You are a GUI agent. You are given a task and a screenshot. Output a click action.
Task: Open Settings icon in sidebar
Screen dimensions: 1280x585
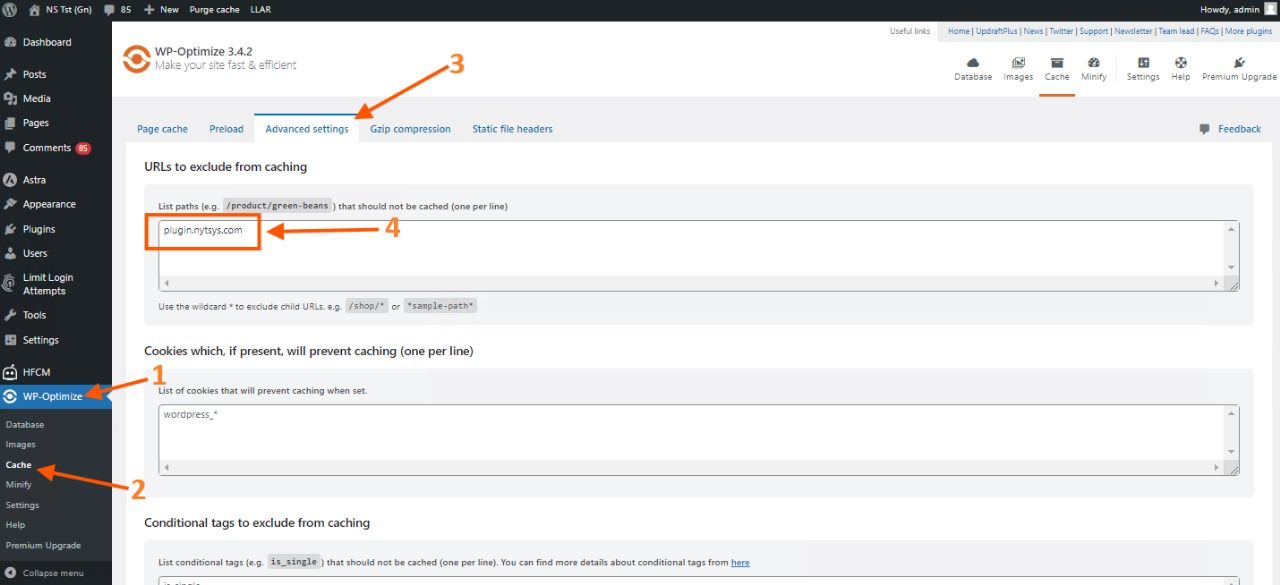(x=10, y=340)
